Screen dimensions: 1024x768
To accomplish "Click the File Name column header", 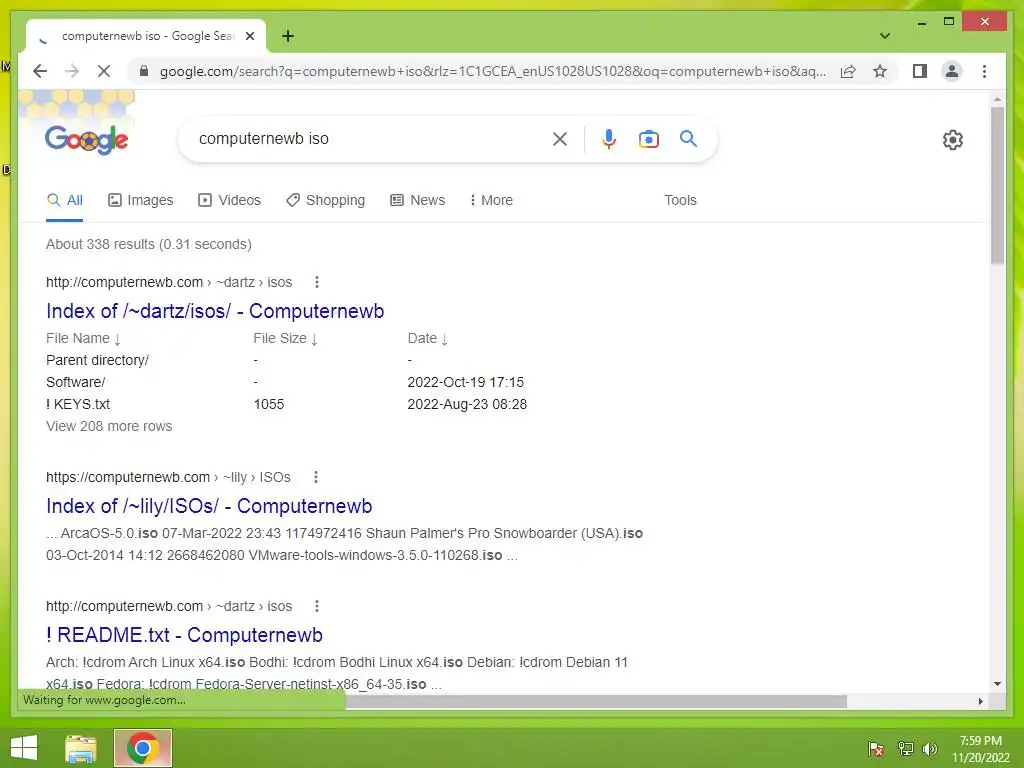I will (x=83, y=338).
